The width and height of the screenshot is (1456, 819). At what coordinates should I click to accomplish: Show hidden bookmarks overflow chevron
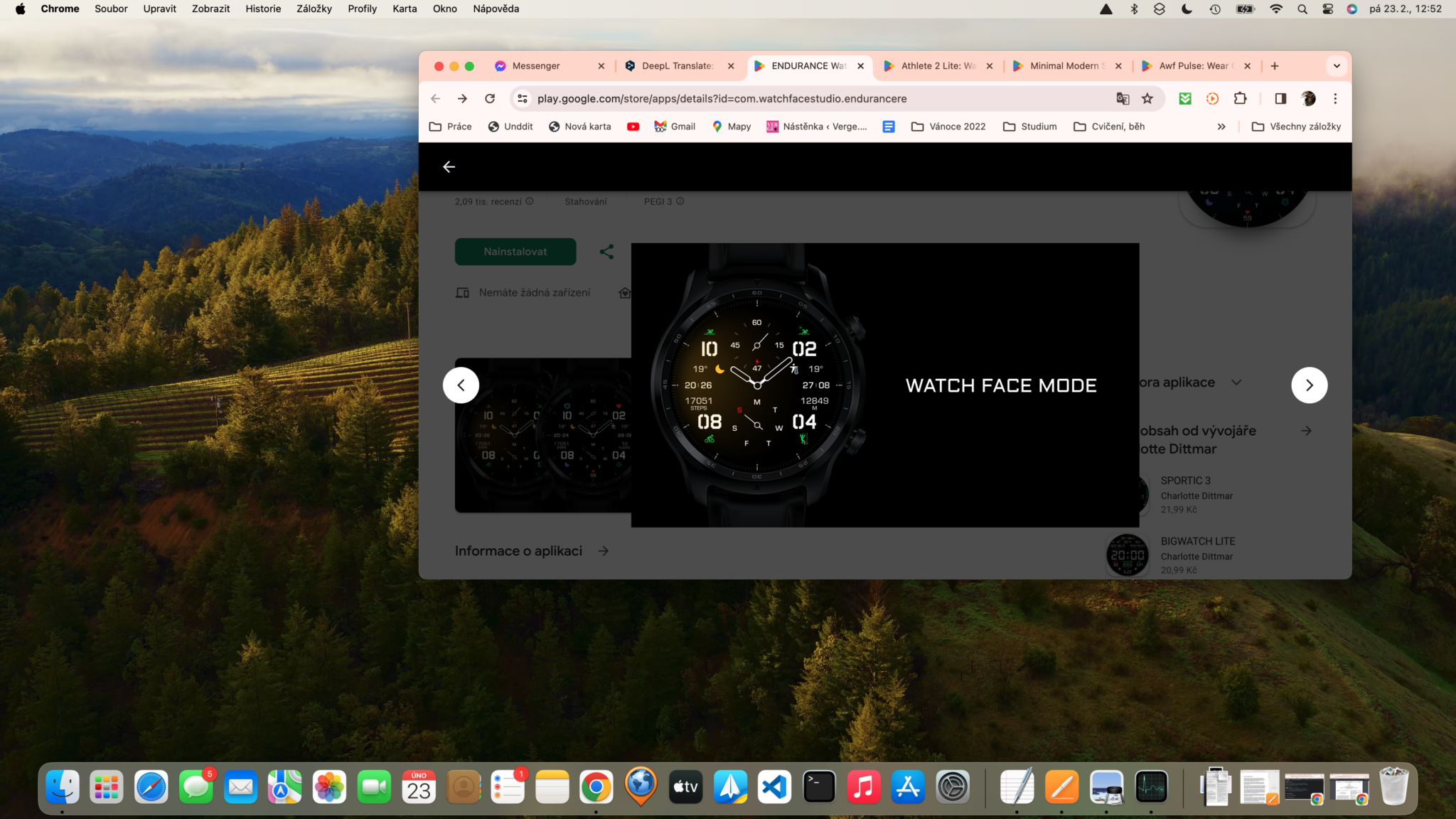pyautogui.click(x=1221, y=127)
